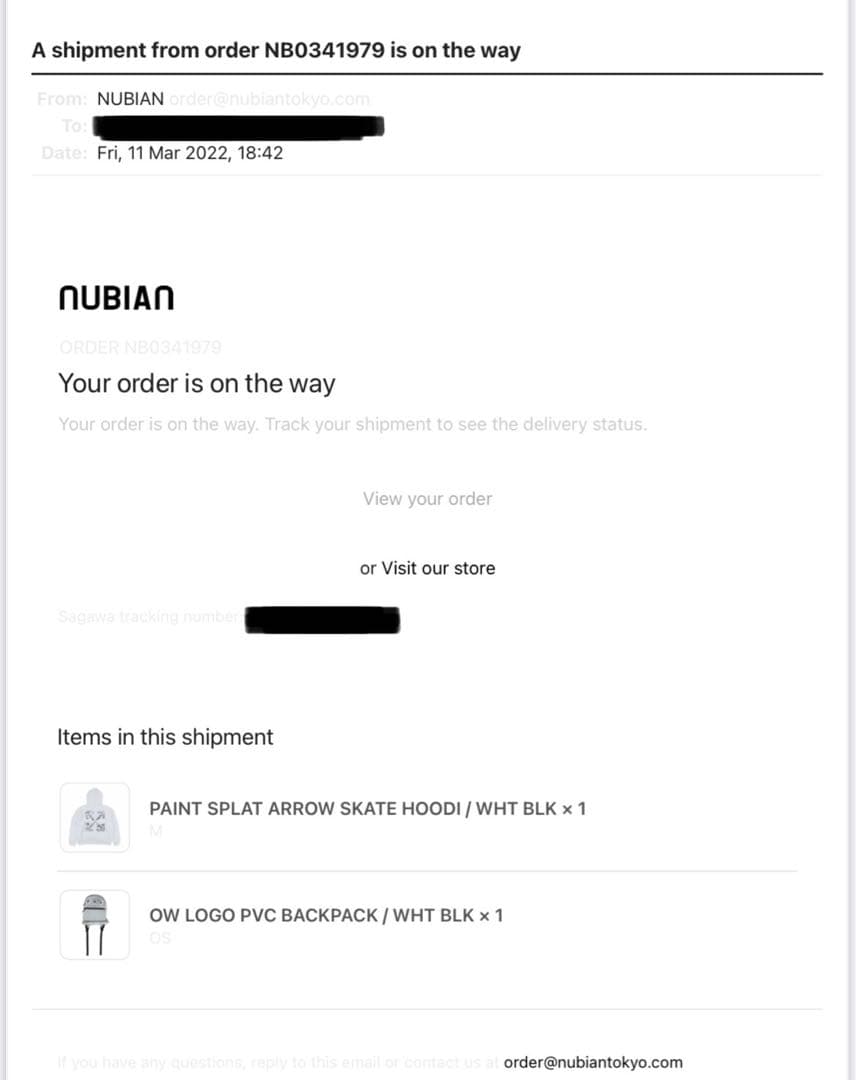Click the sender email address next to NUBIAN
The height and width of the screenshot is (1080, 856).
pyautogui.click(x=270, y=99)
